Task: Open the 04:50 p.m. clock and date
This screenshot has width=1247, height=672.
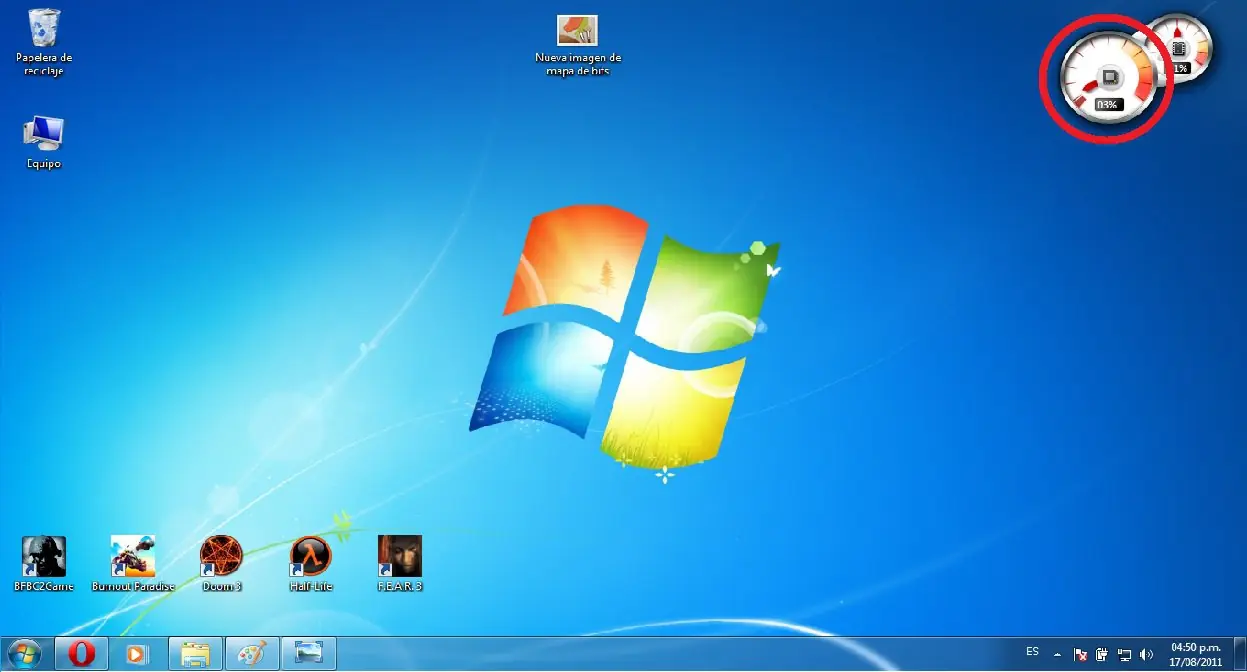Action: 1196,654
